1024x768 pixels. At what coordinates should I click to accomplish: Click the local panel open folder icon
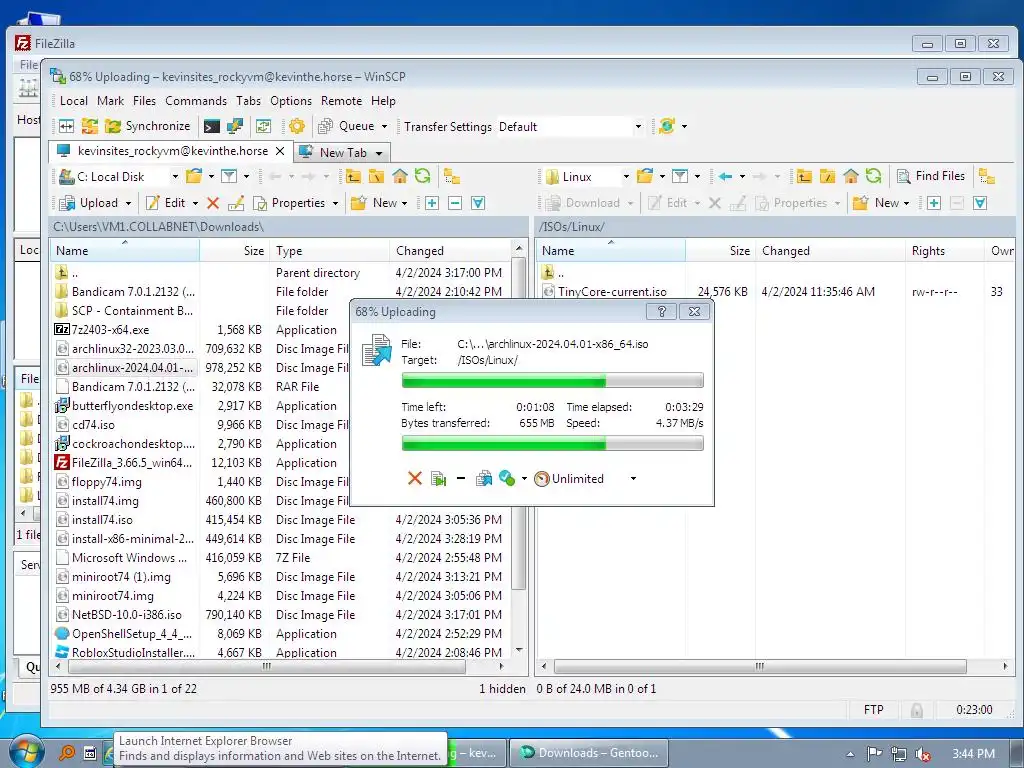click(194, 176)
